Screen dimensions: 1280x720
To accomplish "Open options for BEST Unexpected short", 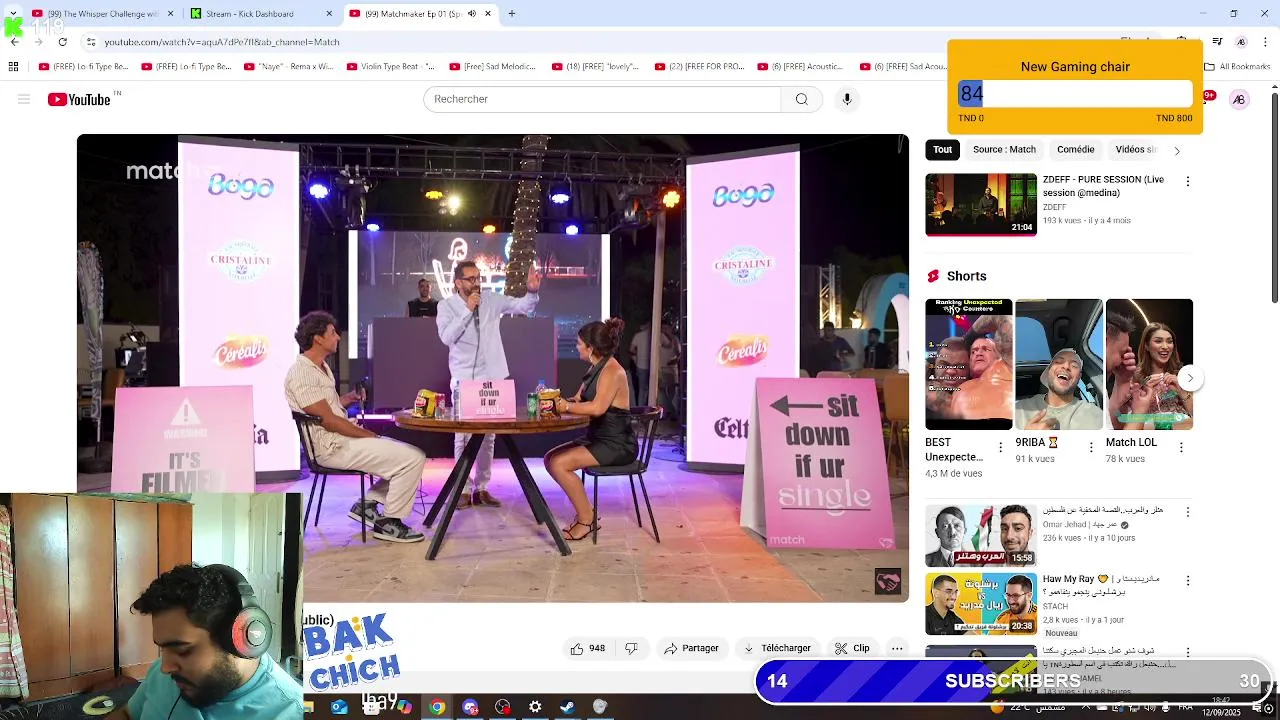I will pyautogui.click(x=1000, y=447).
